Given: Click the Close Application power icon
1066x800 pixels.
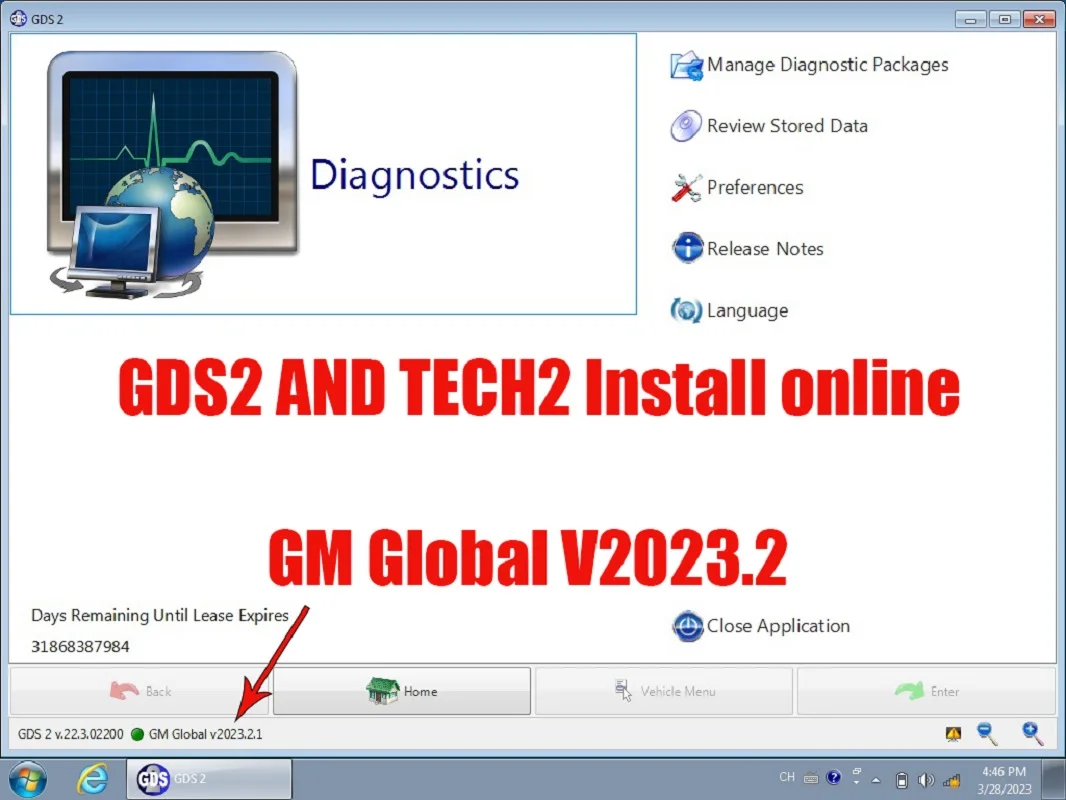Looking at the screenshot, I should [687, 626].
